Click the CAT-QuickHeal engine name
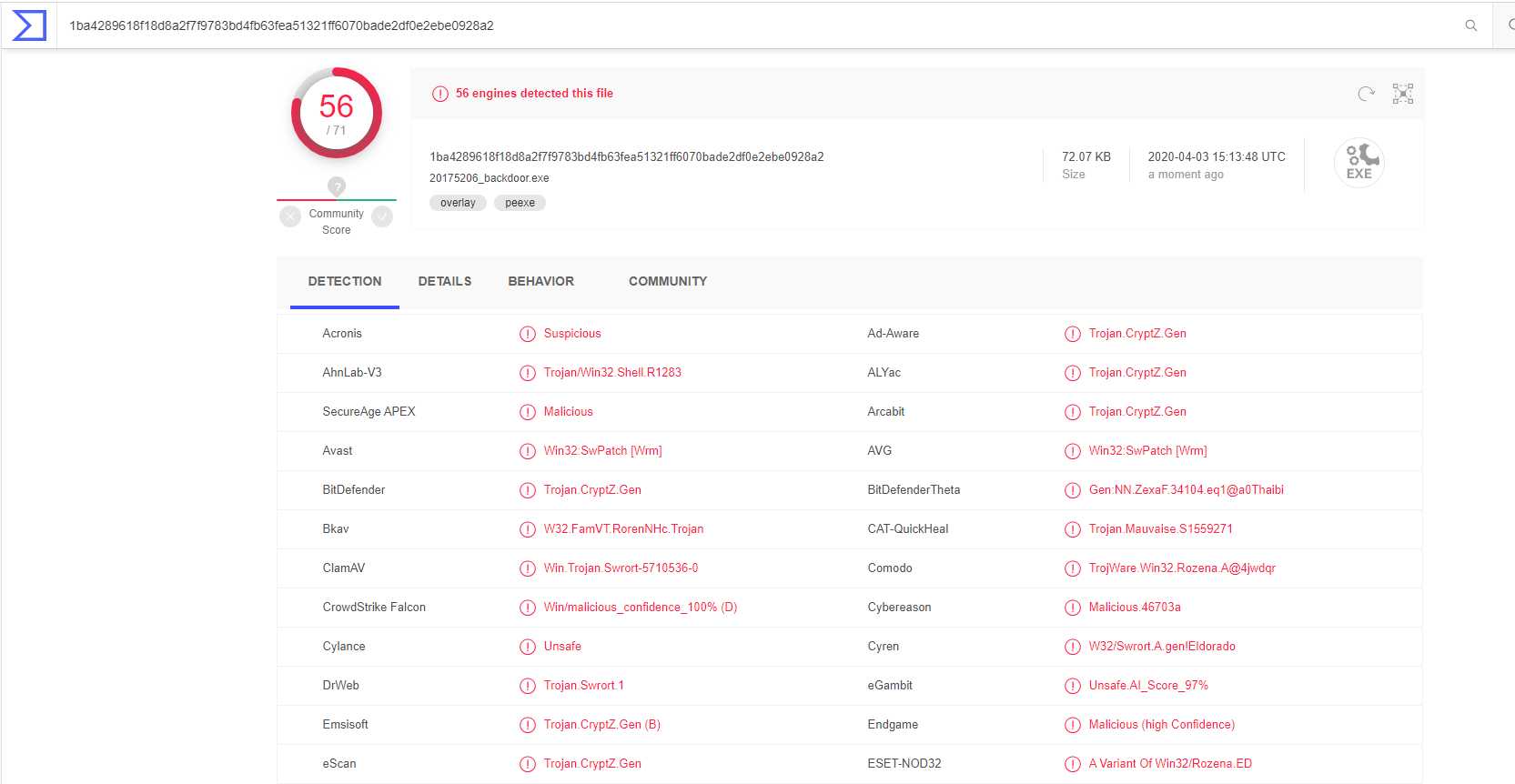The width and height of the screenshot is (1515, 784). pyautogui.click(x=908, y=528)
